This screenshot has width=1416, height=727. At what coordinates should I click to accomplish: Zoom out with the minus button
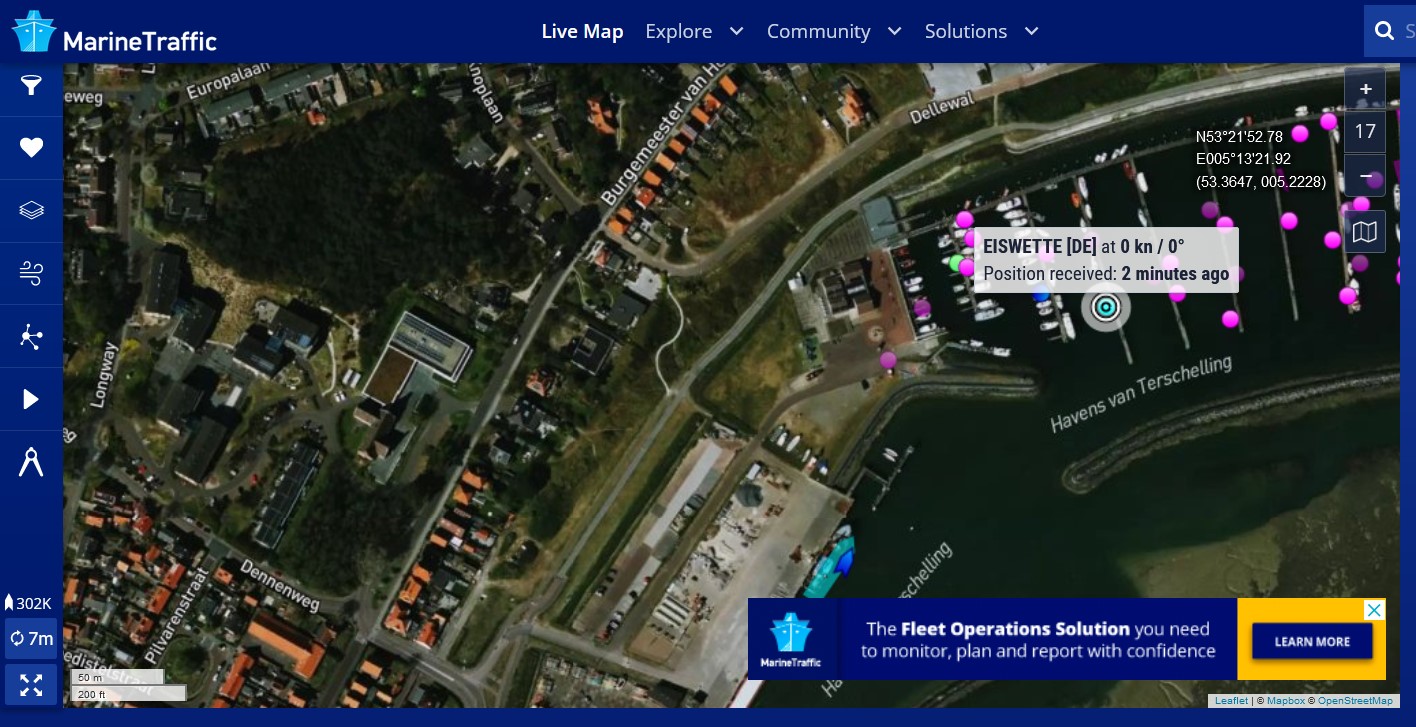(1365, 175)
